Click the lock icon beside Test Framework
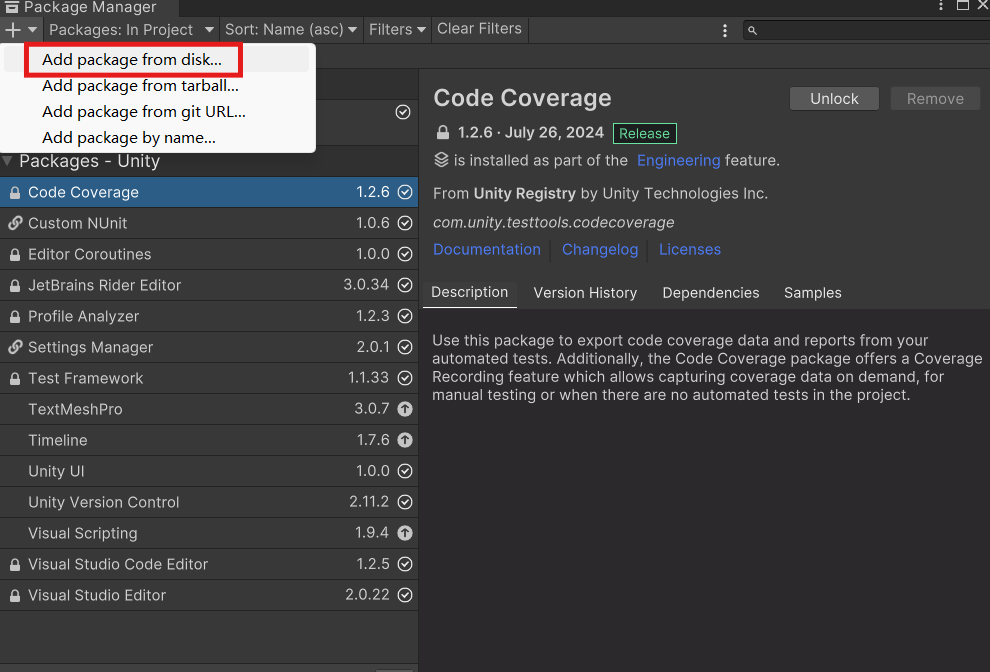The image size is (990, 672). [x=15, y=378]
